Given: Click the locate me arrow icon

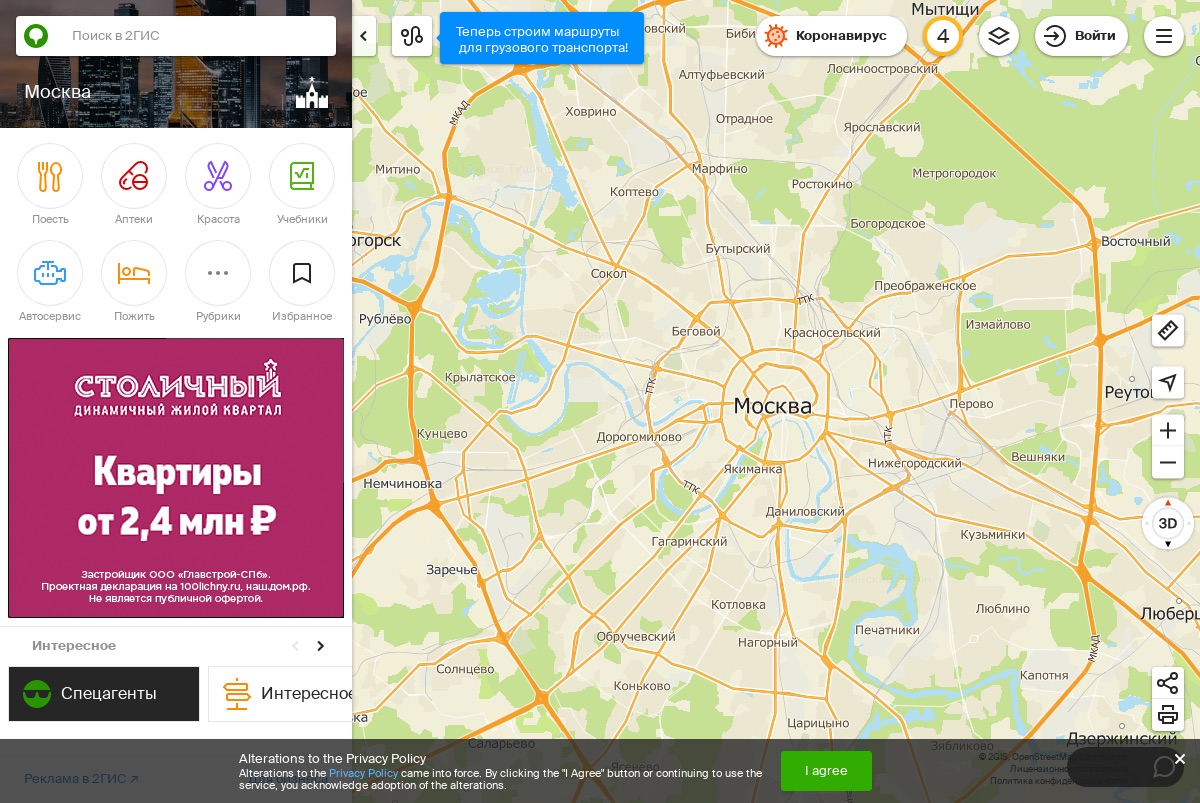Looking at the screenshot, I should click(x=1168, y=382).
